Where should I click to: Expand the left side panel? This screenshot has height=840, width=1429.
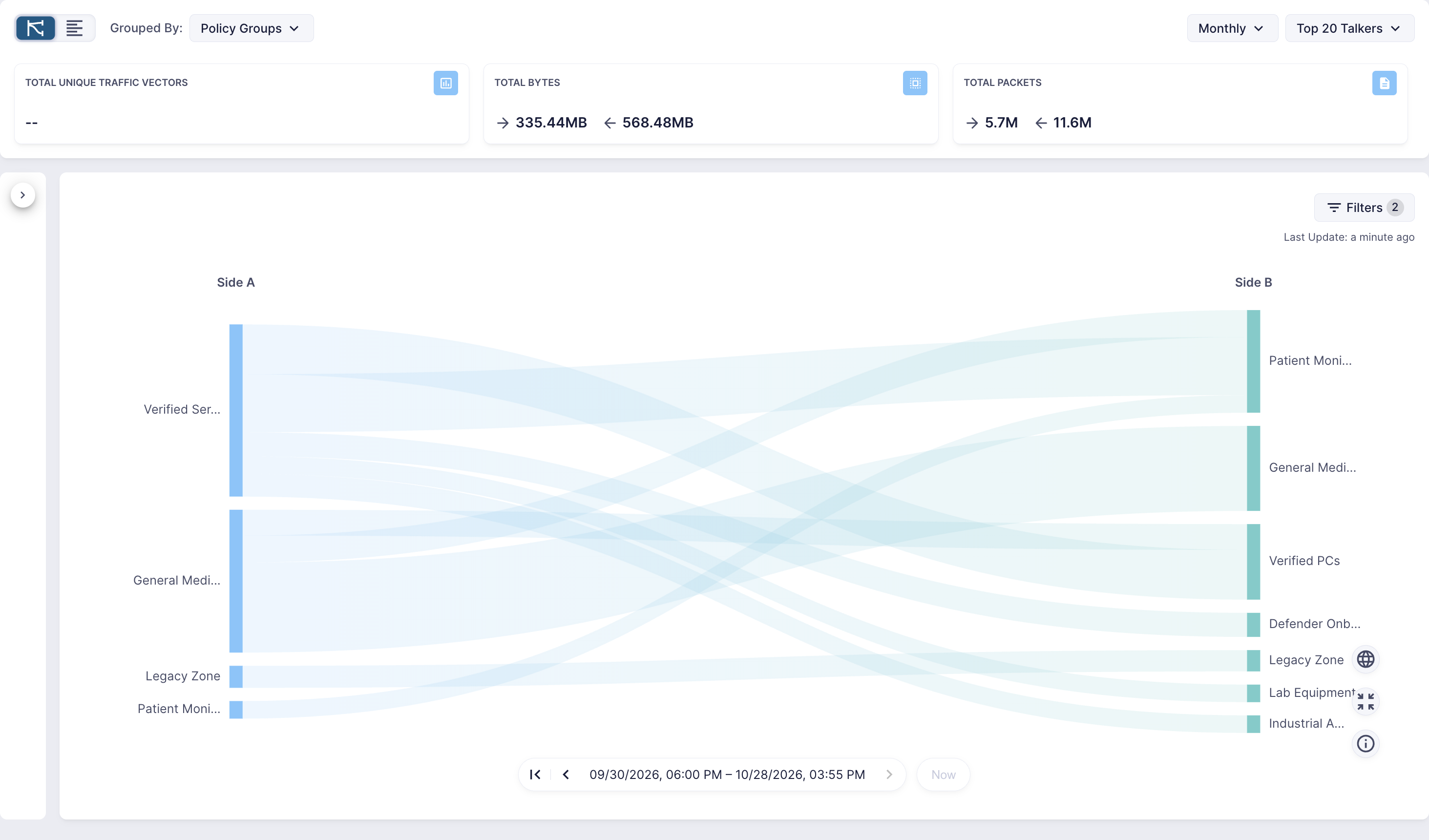coord(22,195)
